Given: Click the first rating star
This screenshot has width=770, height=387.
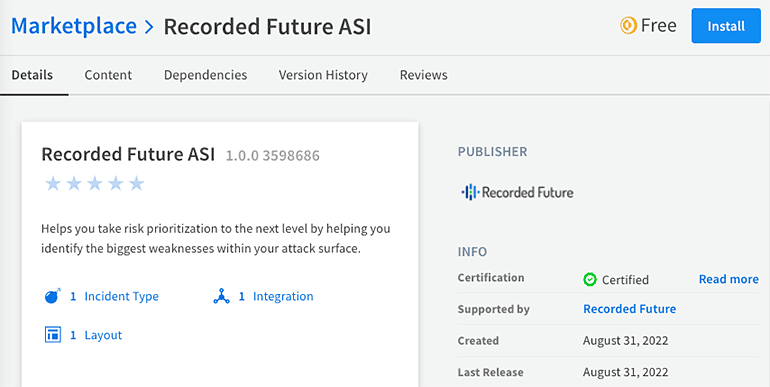Looking at the screenshot, I should [53, 184].
